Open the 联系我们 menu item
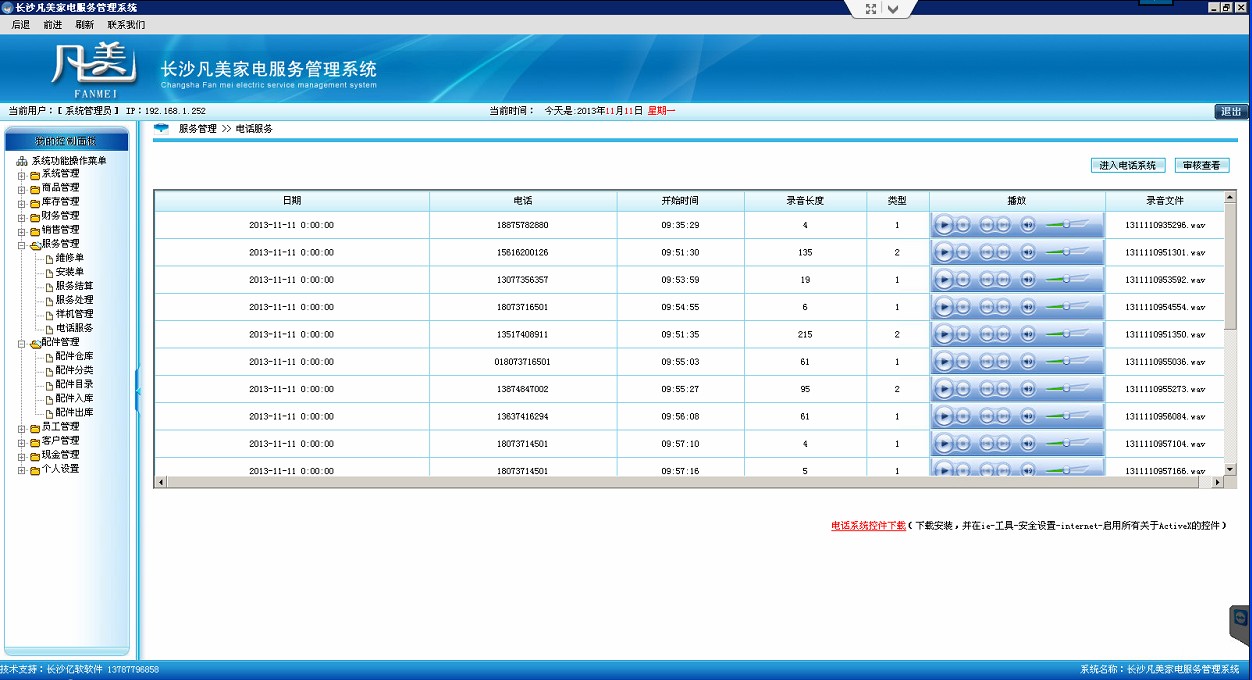 tap(127, 25)
